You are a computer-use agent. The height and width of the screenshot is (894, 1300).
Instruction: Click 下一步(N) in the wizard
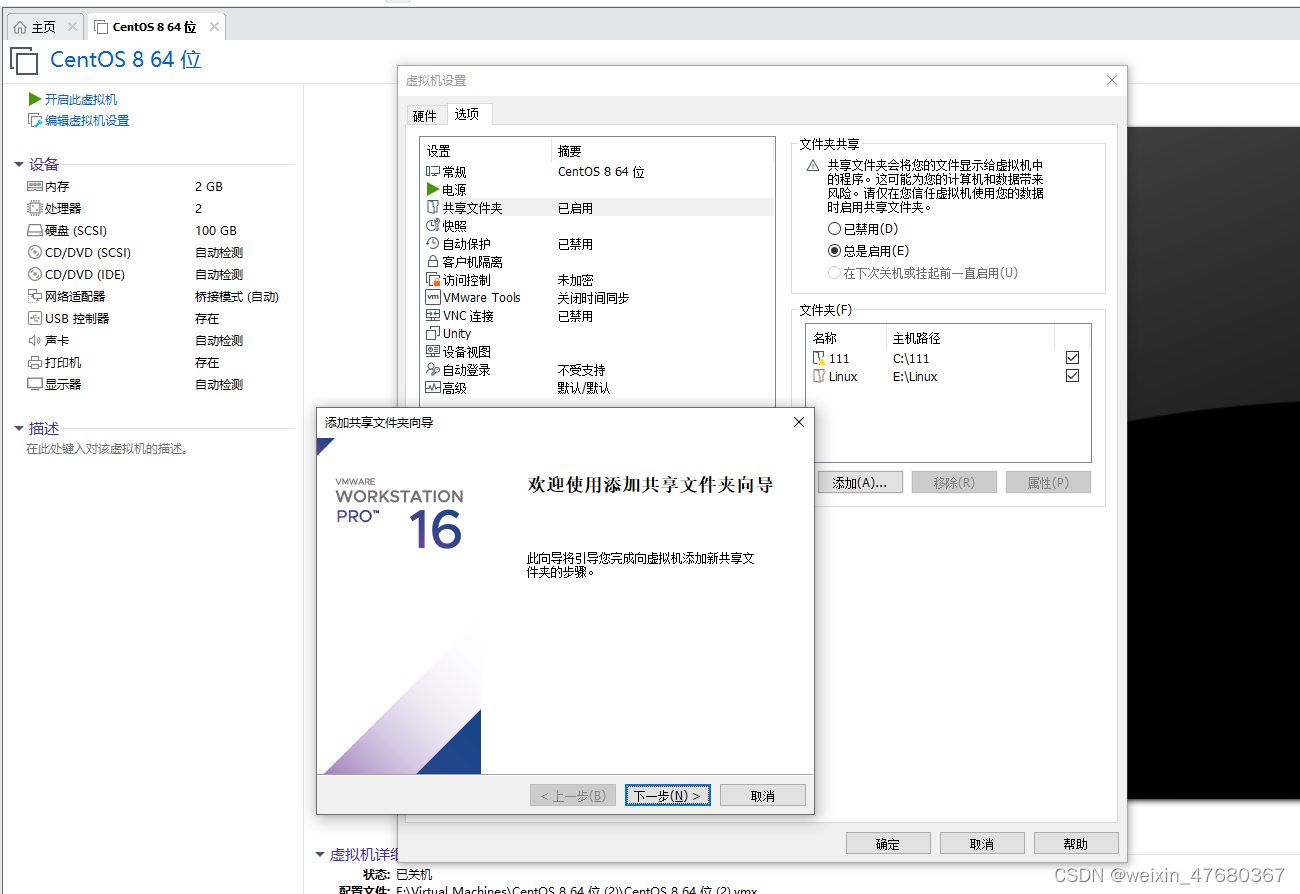(668, 796)
